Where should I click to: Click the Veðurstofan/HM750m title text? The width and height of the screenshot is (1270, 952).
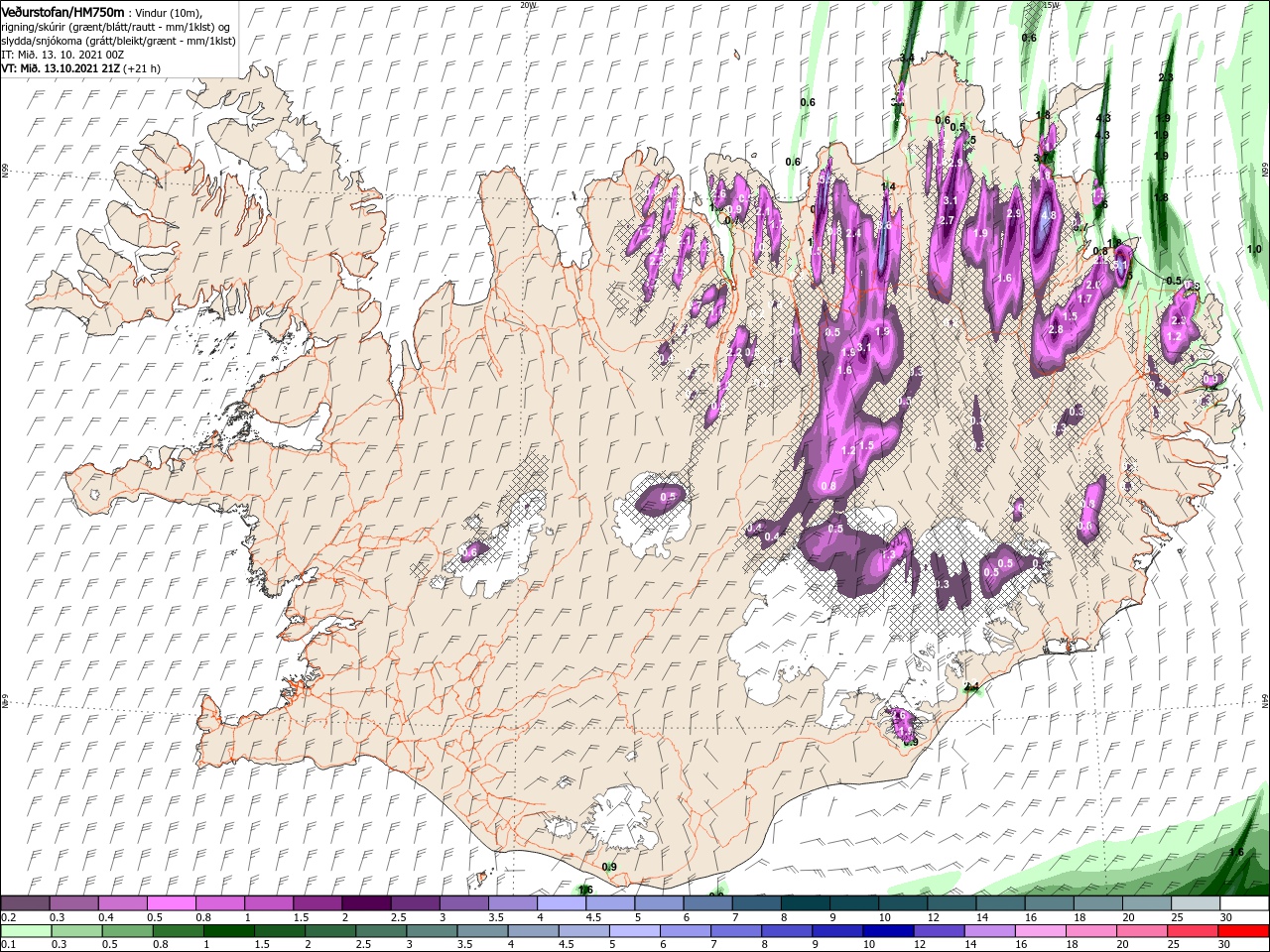[x=63, y=11]
